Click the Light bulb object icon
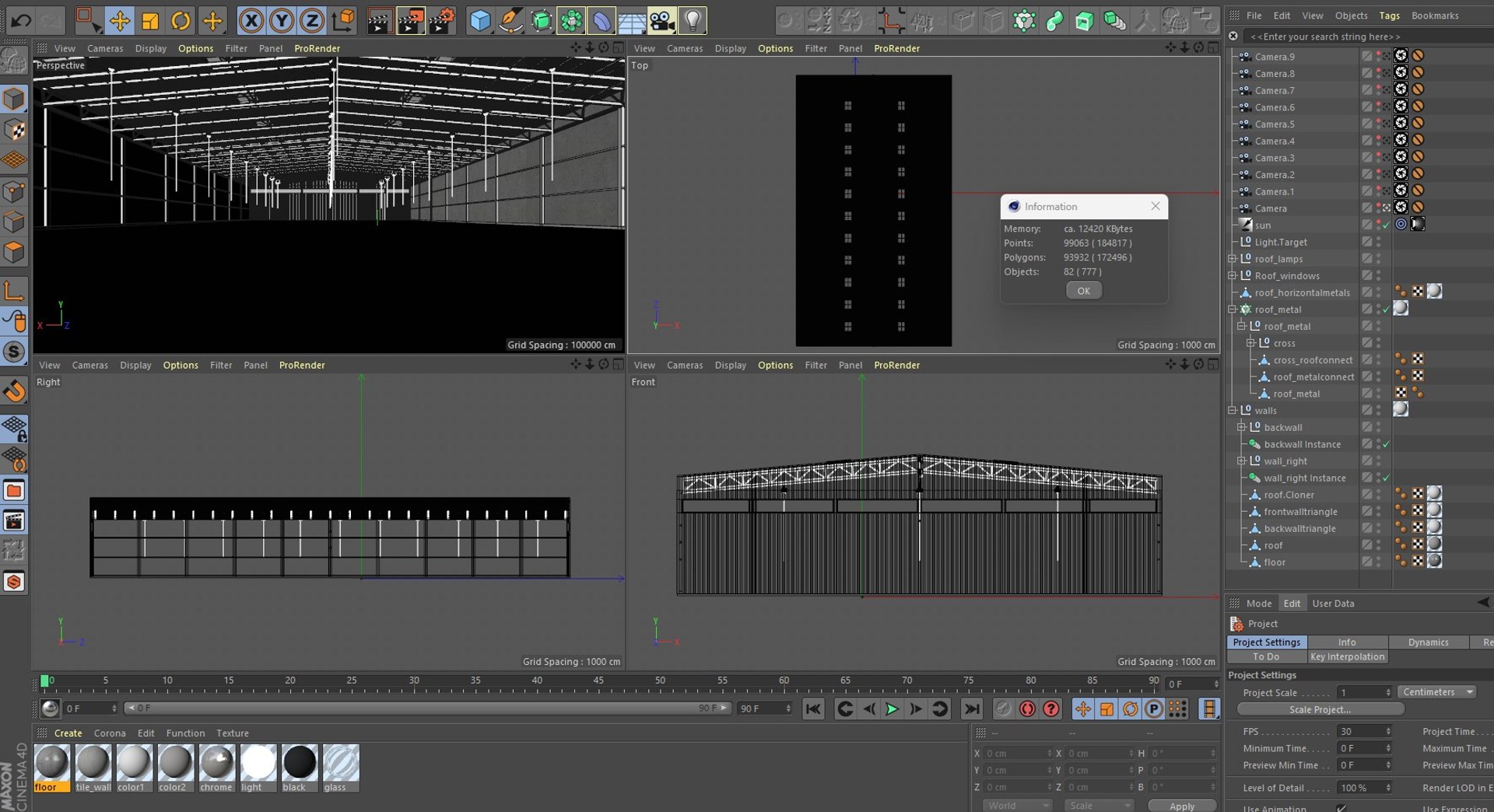This screenshot has height=812, width=1494. pyautogui.click(x=692, y=20)
